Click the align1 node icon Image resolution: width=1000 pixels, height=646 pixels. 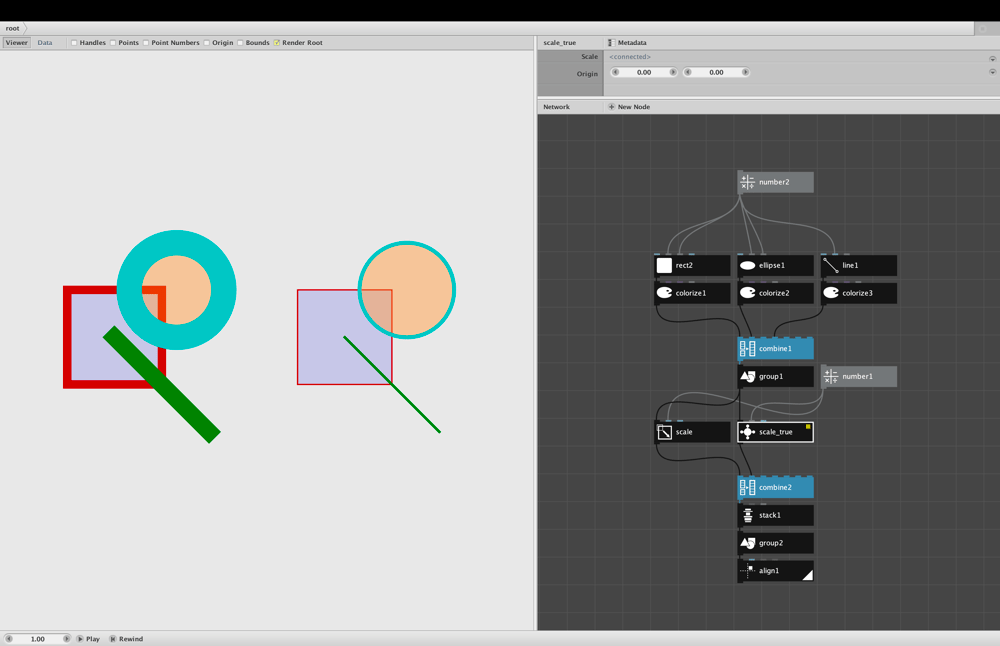(747, 571)
